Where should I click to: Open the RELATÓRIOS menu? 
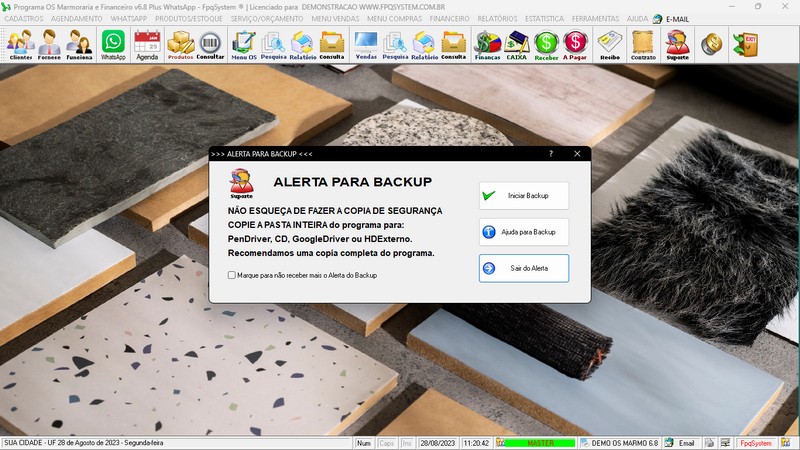click(x=497, y=19)
